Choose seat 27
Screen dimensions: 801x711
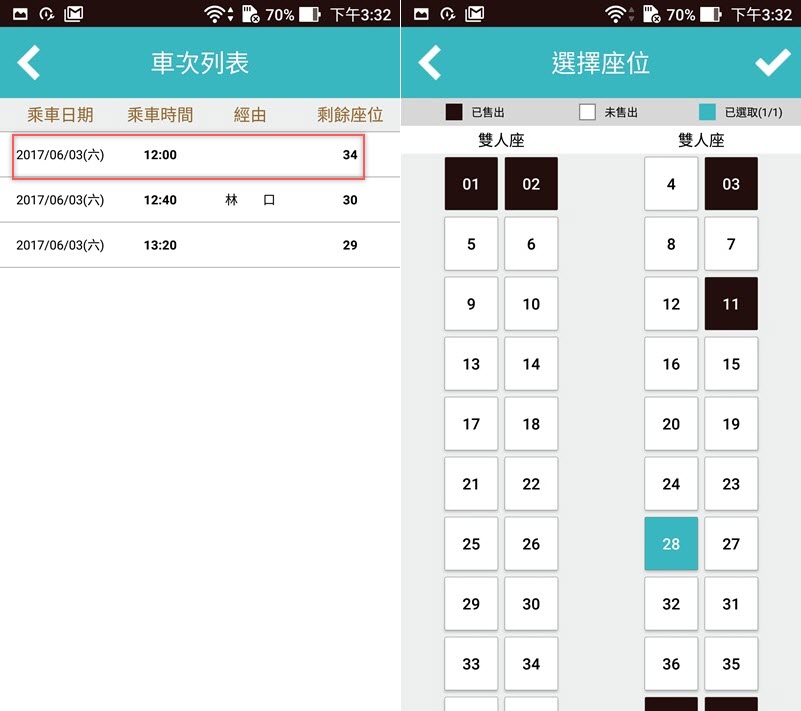click(731, 544)
